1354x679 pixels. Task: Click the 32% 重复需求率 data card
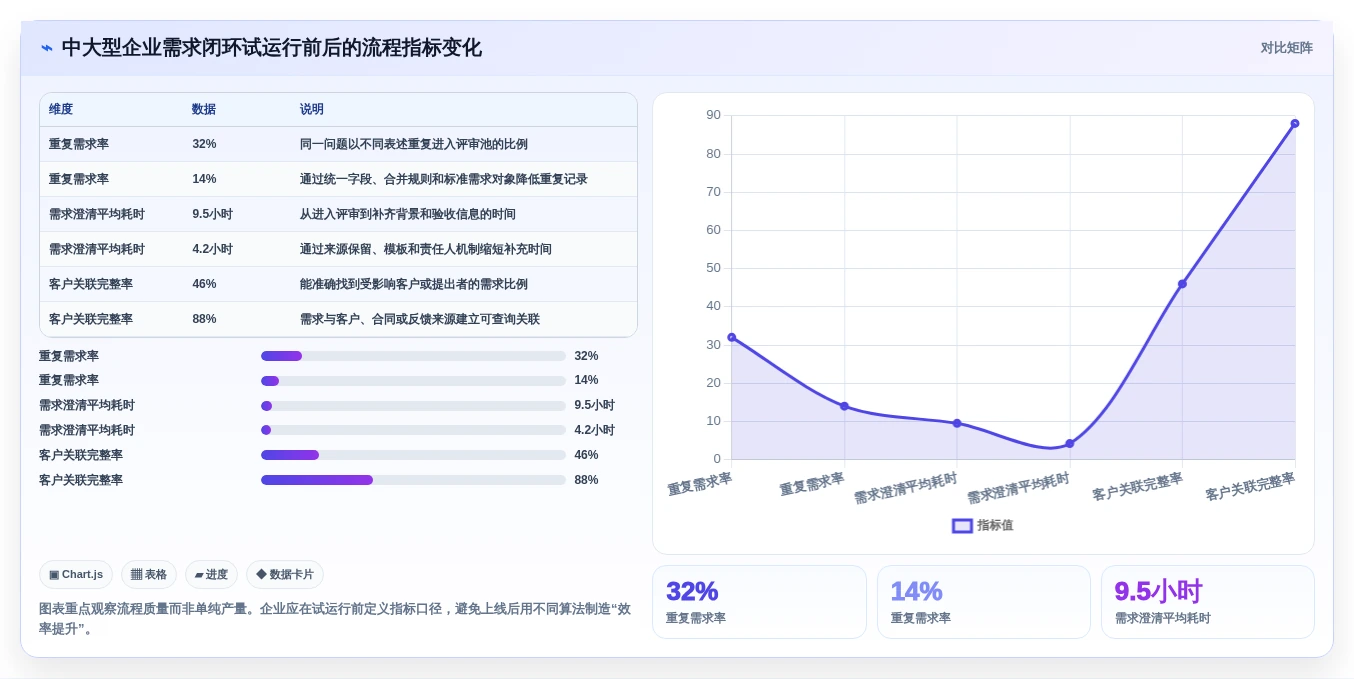tap(759, 602)
